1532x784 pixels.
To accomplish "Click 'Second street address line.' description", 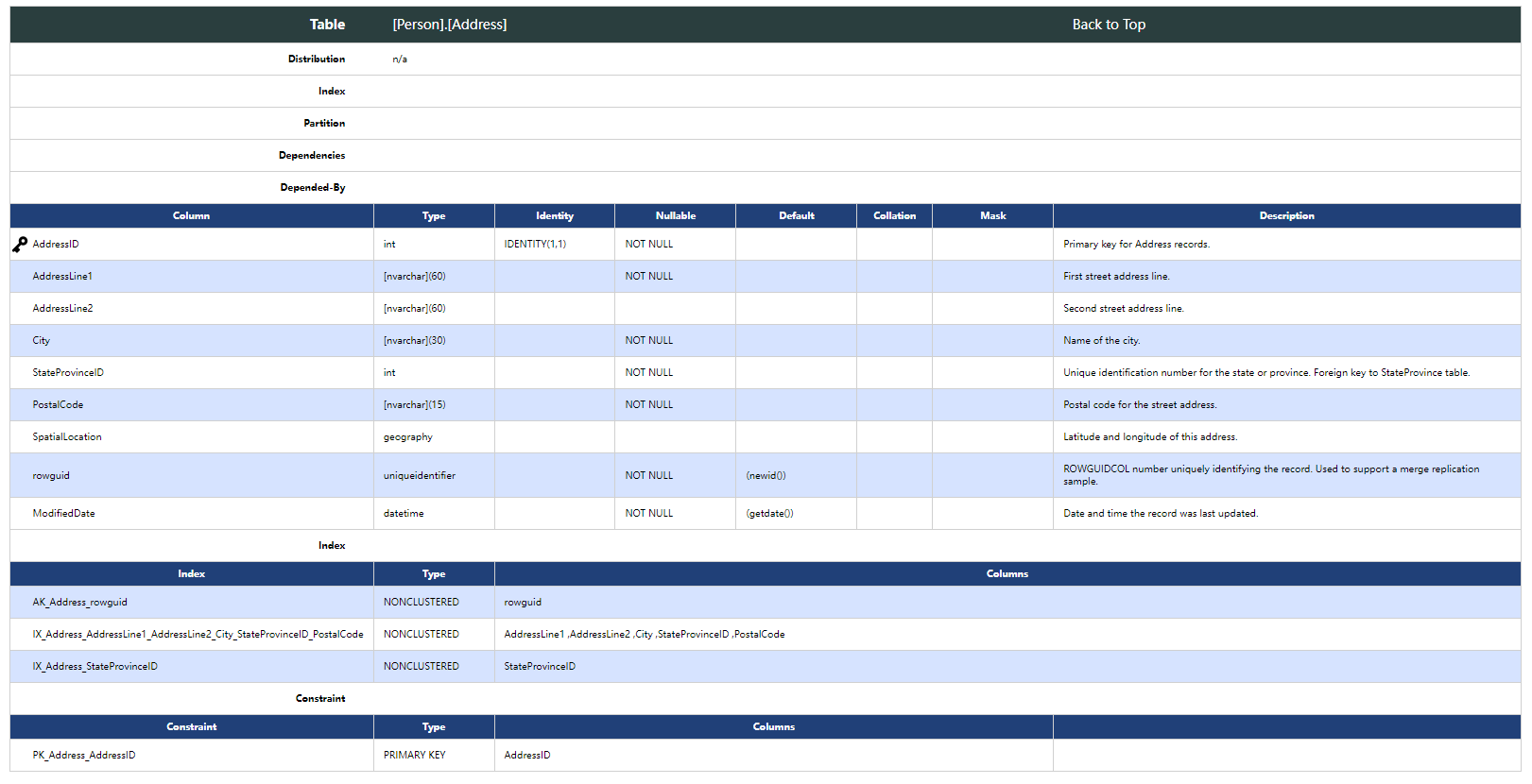I will pyautogui.click(x=1123, y=309).
